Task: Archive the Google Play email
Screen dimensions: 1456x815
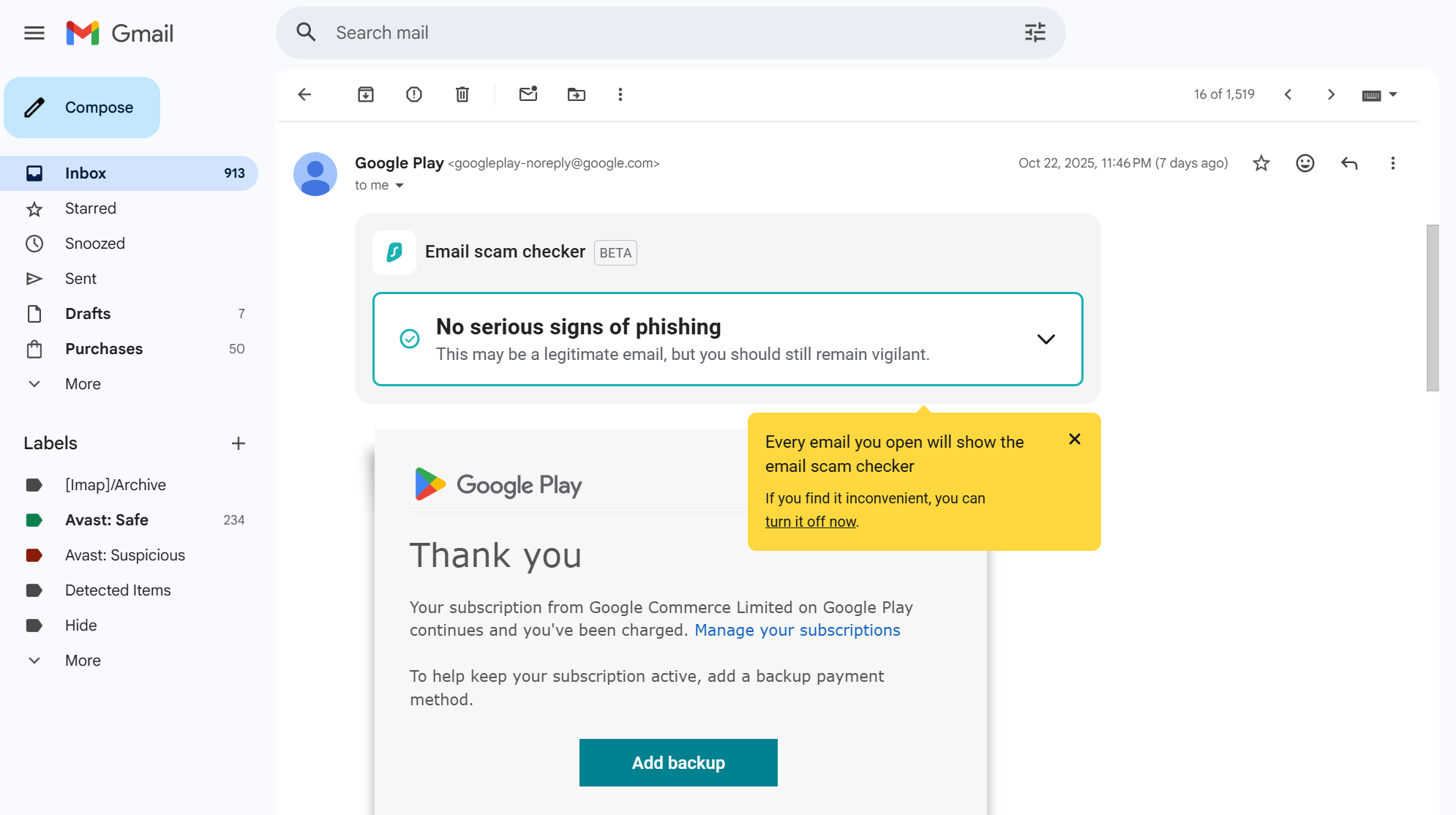Action: click(366, 94)
